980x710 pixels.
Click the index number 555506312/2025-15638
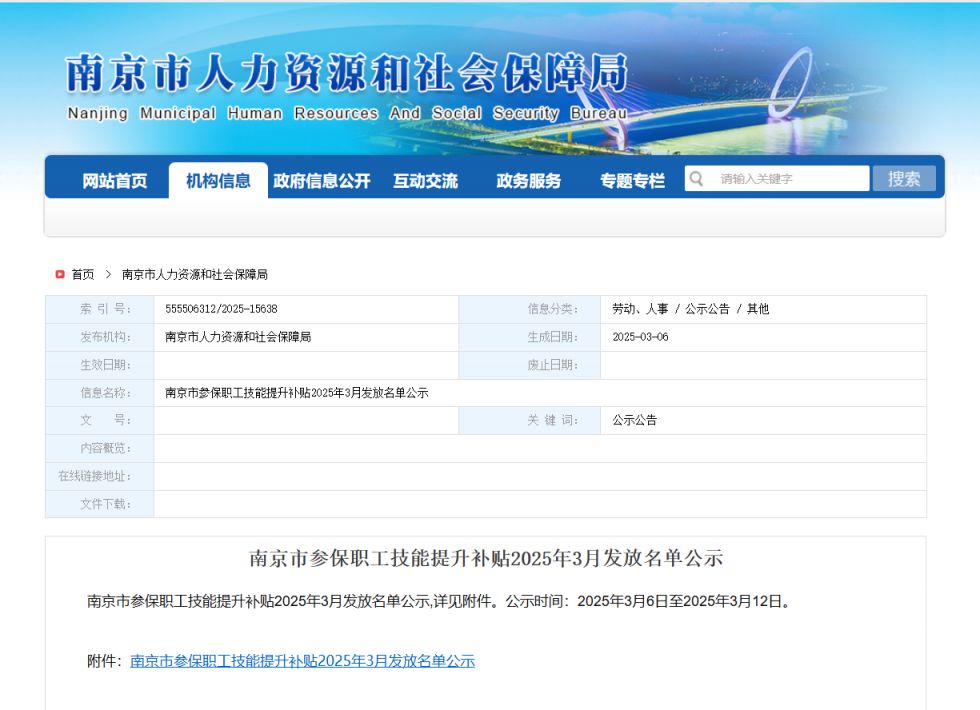(x=221, y=309)
